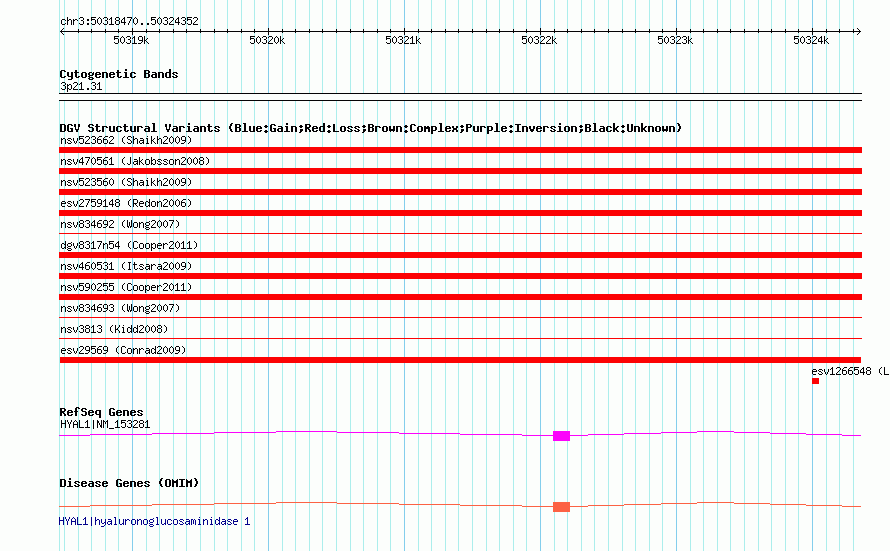The height and width of the screenshot is (551, 890).
Task: Select the red bar under nsv470561
Action: click(x=460, y=171)
